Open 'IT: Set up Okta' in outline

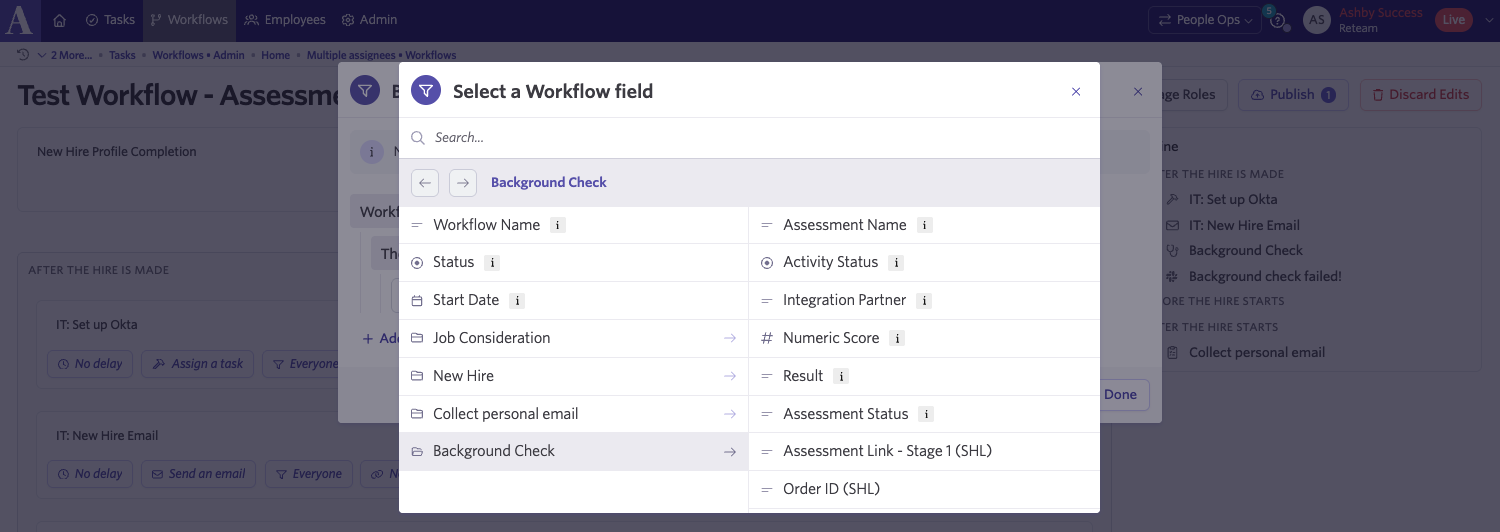click(1233, 199)
